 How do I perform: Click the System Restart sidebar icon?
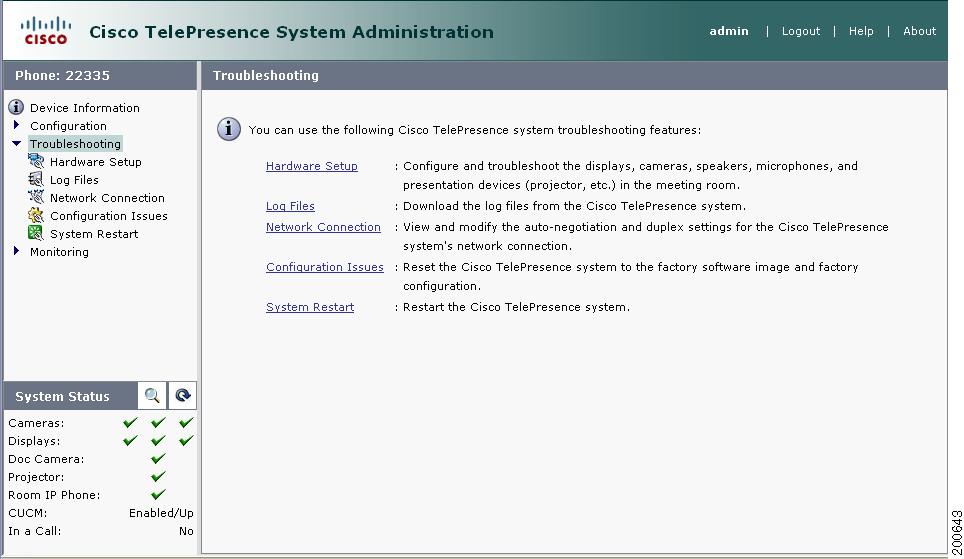(x=36, y=234)
